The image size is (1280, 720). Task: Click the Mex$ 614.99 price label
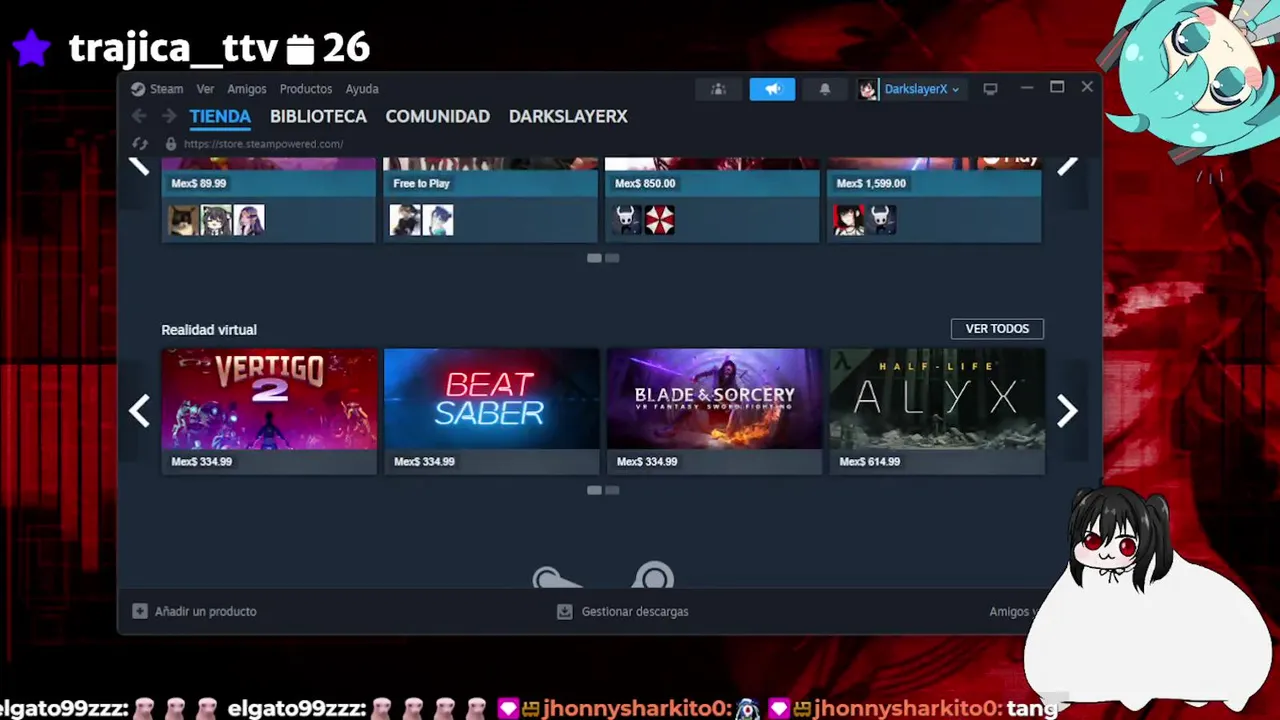coord(870,462)
